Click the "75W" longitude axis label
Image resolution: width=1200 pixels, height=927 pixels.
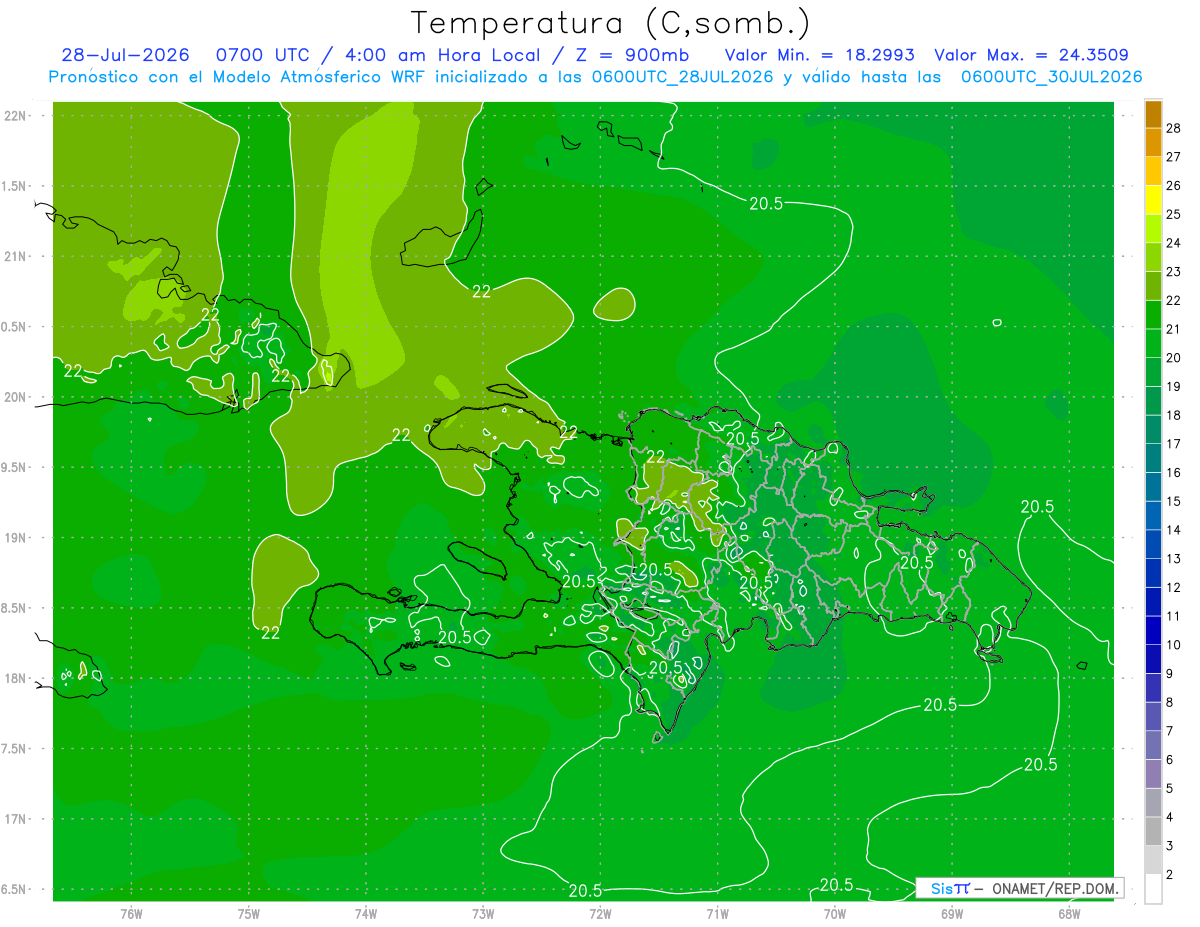249,913
